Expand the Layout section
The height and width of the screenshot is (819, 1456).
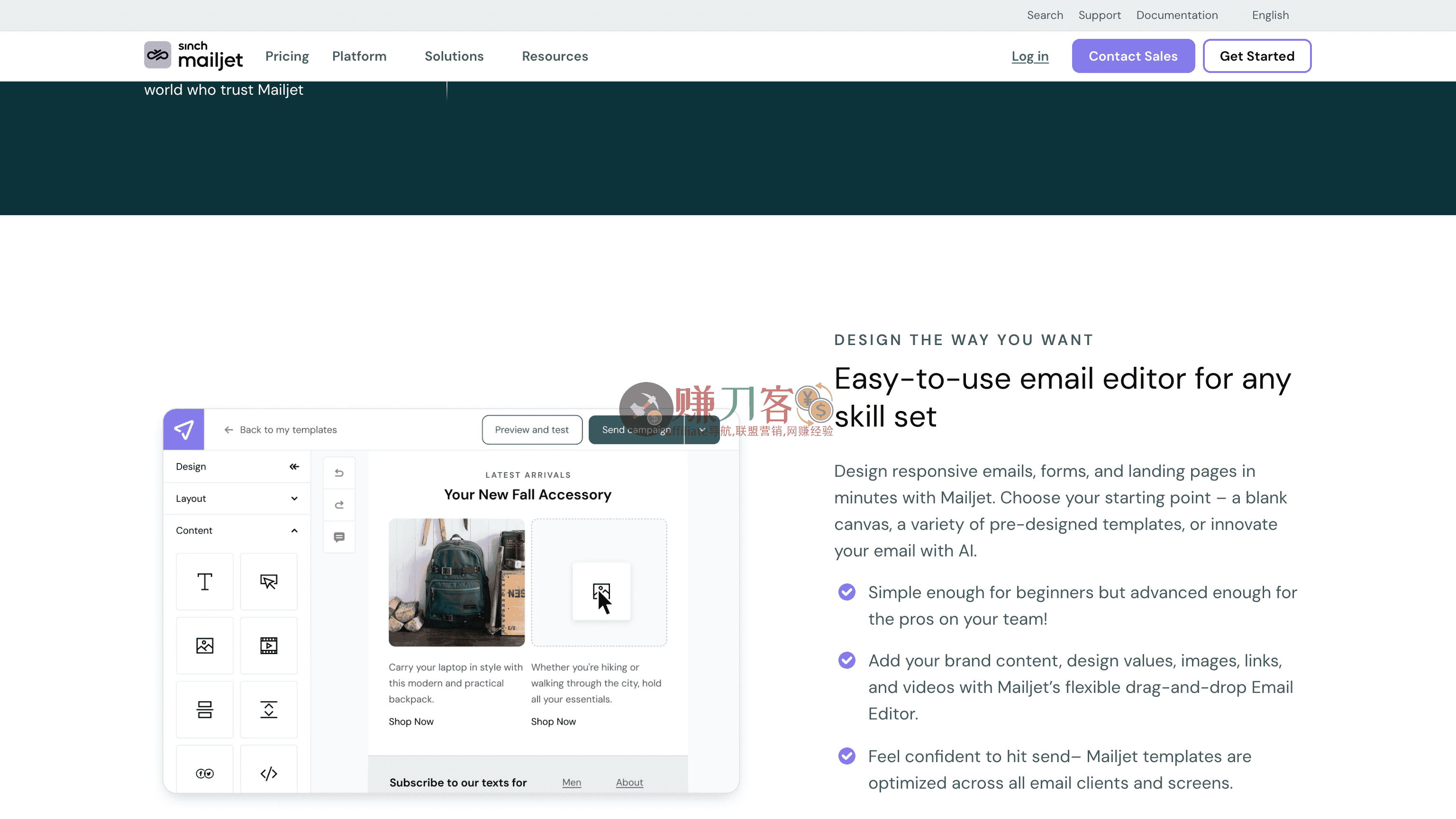click(237, 499)
